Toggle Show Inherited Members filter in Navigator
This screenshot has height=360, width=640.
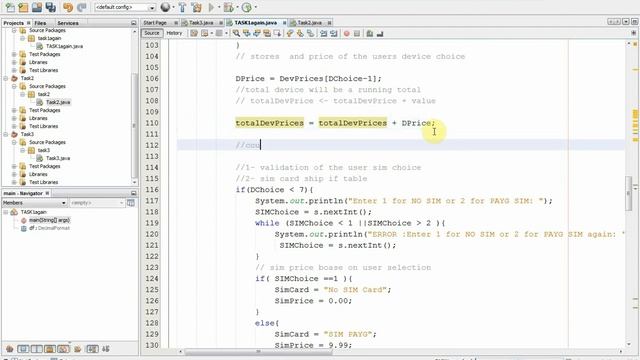[x=10, y=349]
